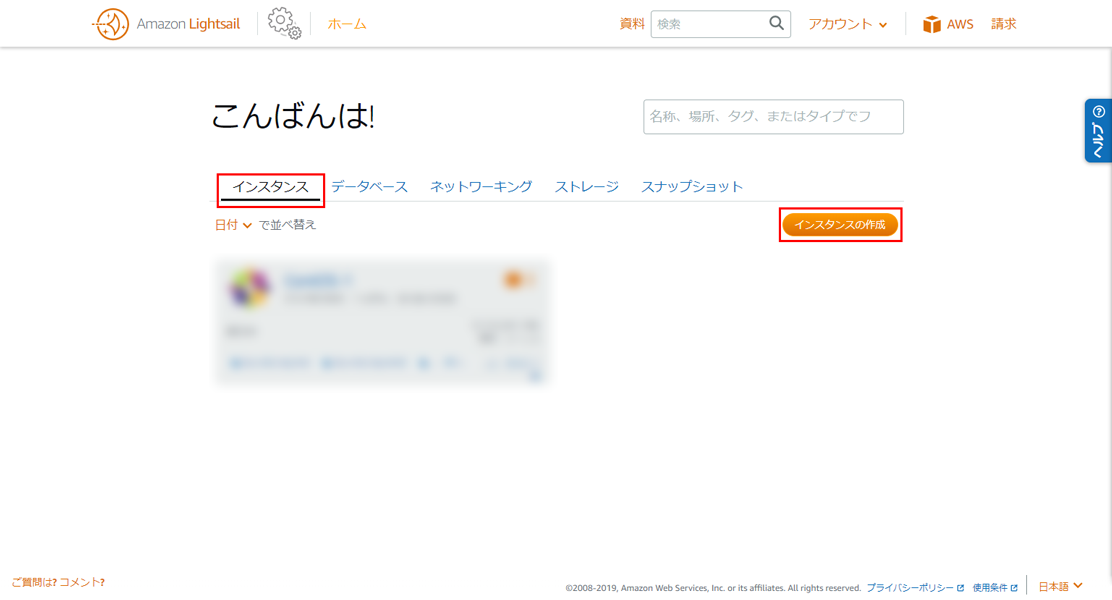Switch to the ストレージ tab

pyautogui.click(x=586, y=187)
